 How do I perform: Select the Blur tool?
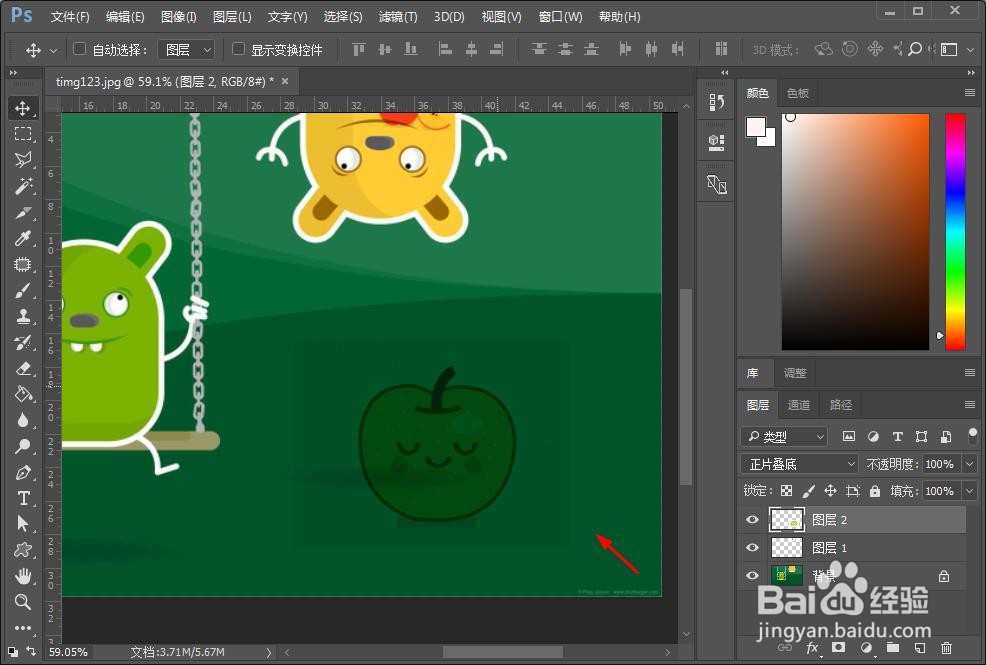[23, 420]
